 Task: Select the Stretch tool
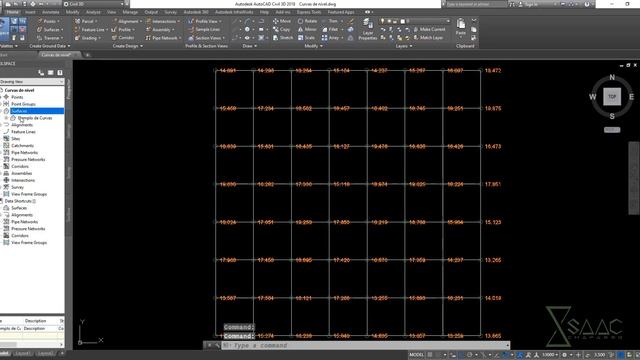coord(283,38)
